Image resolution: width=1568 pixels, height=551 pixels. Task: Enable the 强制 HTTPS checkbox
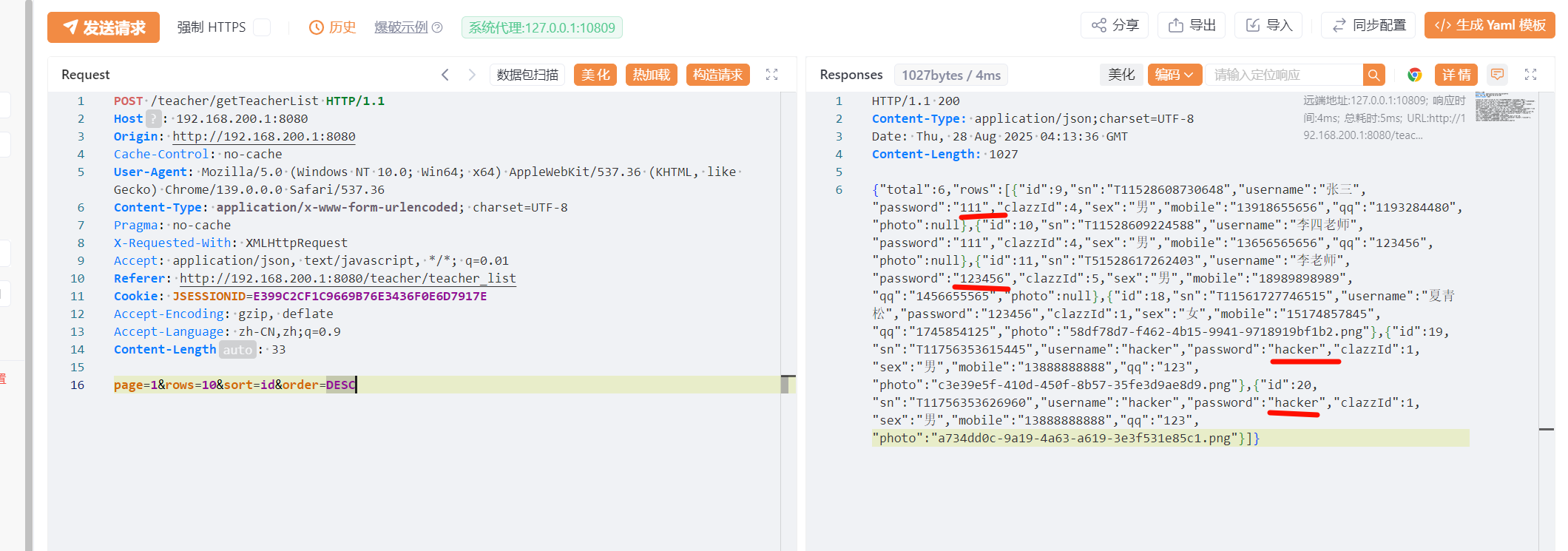click(261, 27)
